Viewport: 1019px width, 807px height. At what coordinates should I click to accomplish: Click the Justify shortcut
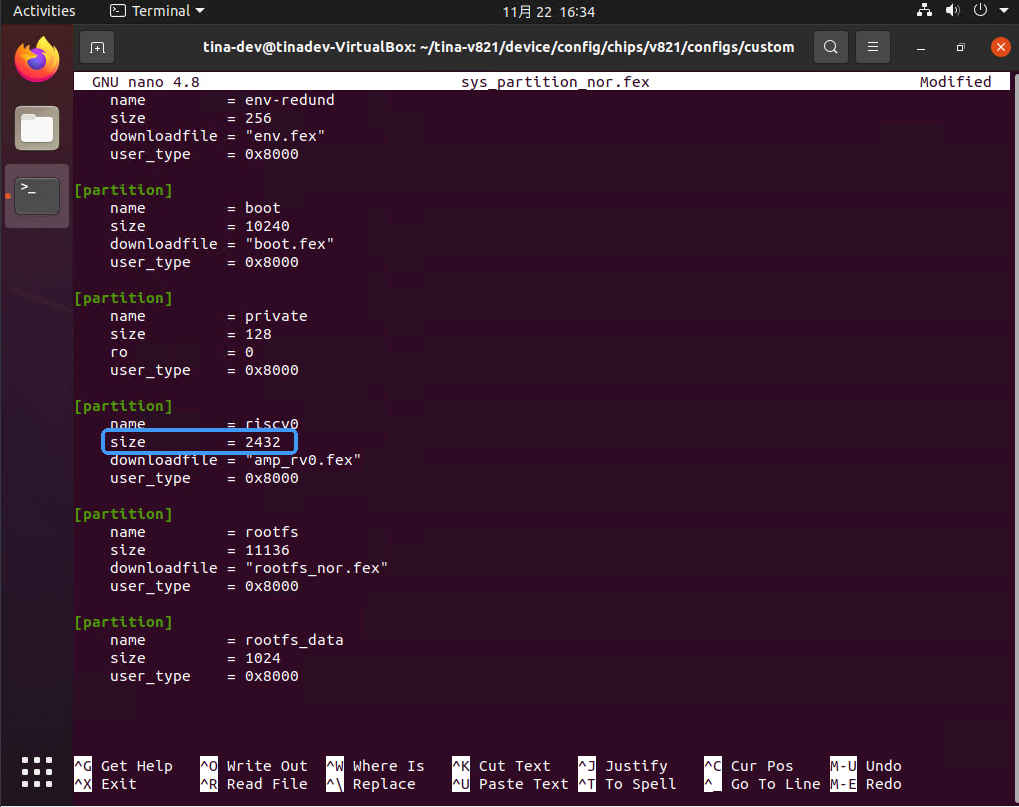(x=623, y=766)
